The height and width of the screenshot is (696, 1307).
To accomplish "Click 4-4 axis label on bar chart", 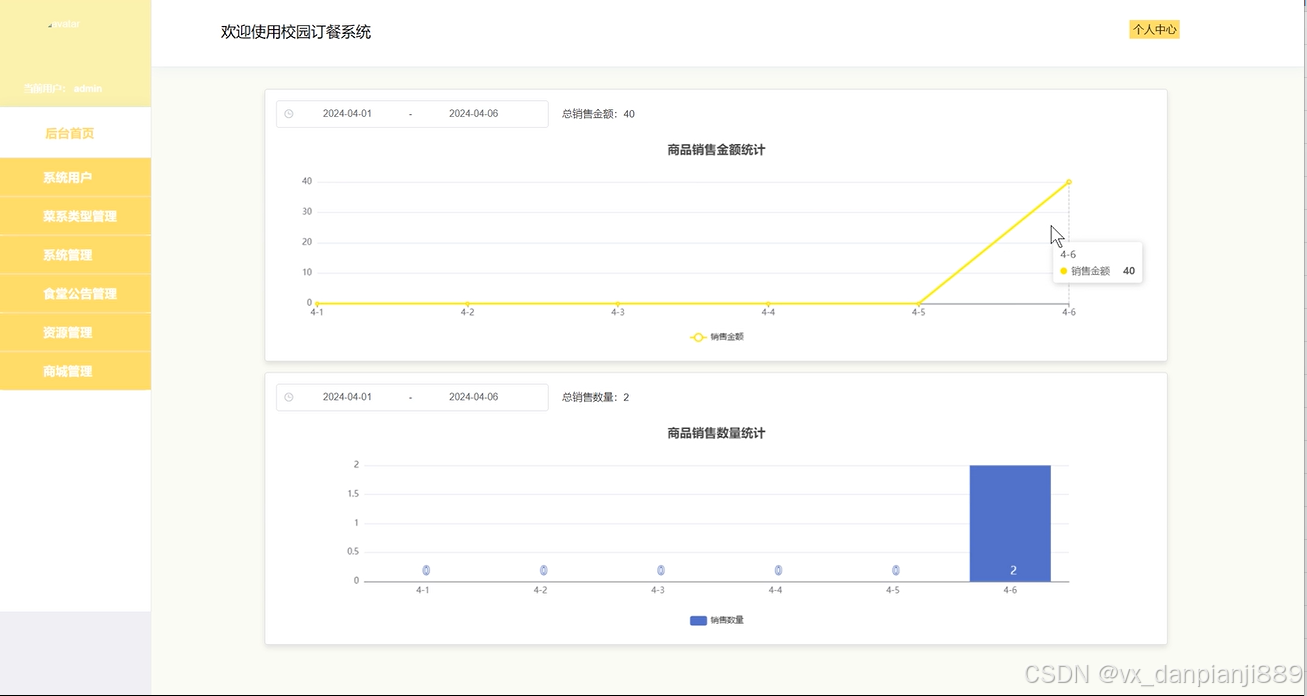I will 775,590.
